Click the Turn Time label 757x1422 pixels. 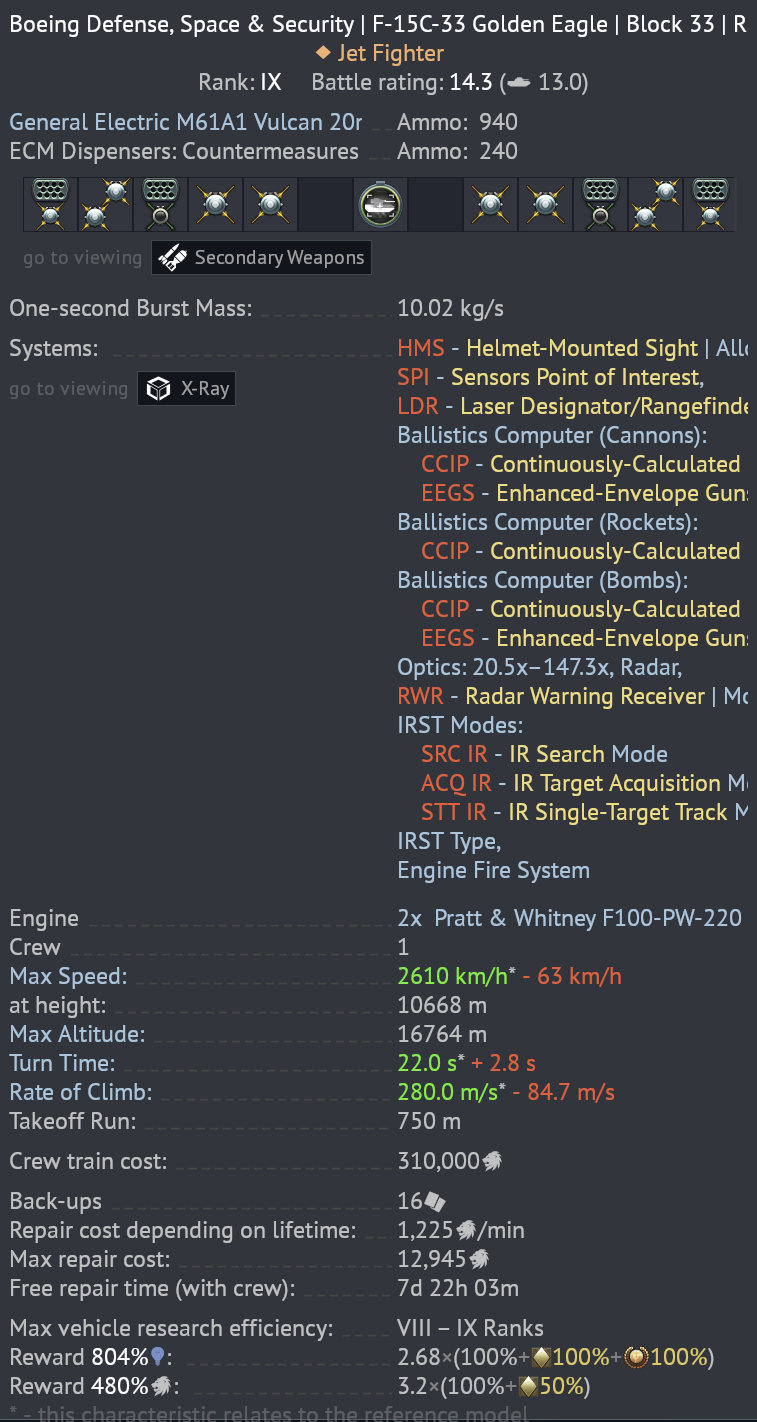62,1063
